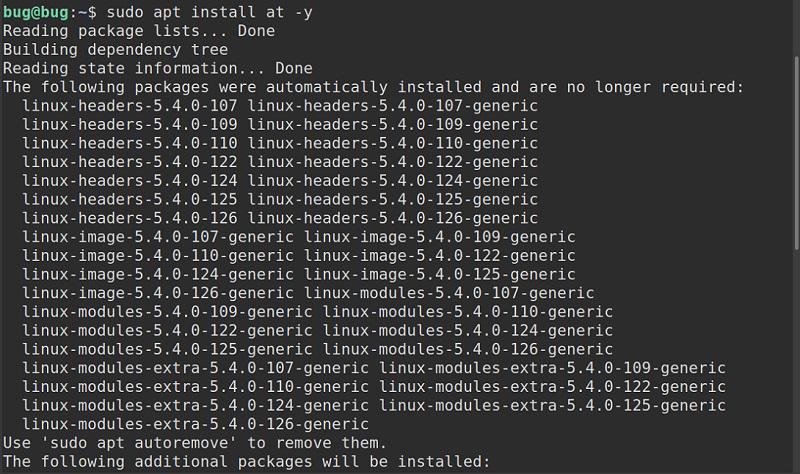Click 'linux-headers-5.4.0-107-generic' package name
This screenshot has height=474, width=800.
(393, 106)
